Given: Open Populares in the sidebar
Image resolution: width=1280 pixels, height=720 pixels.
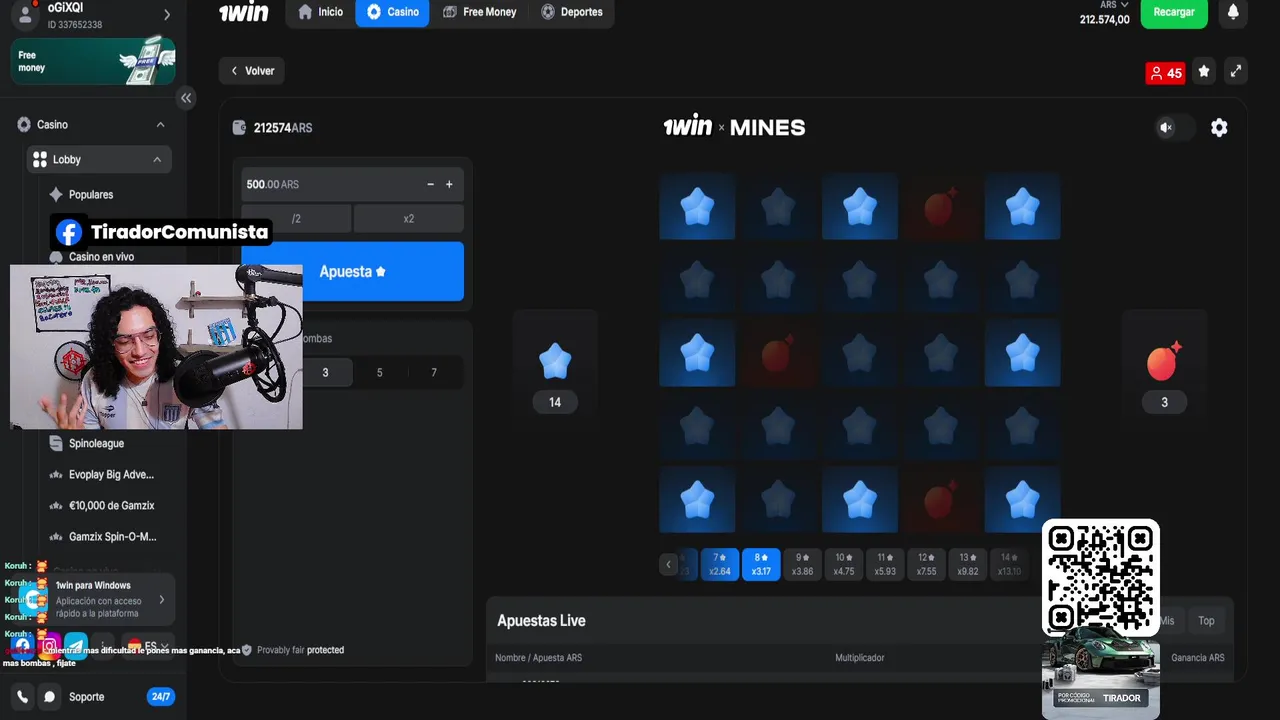Looking at the screenshot, I should [90, 195].
